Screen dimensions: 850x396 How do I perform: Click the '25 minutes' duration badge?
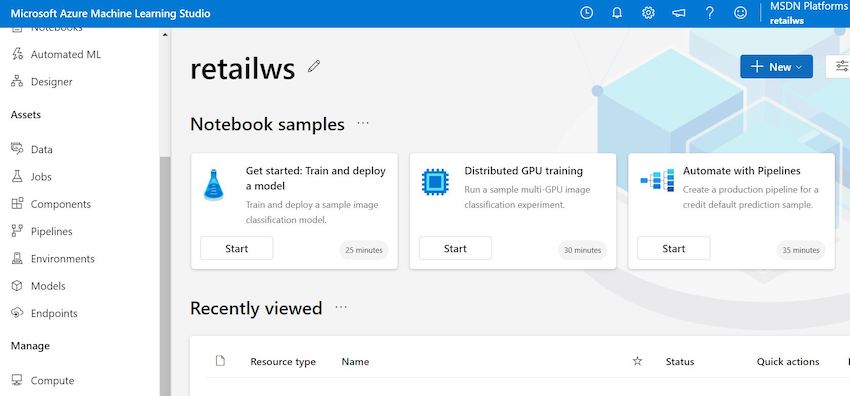(x=364, y=250)
